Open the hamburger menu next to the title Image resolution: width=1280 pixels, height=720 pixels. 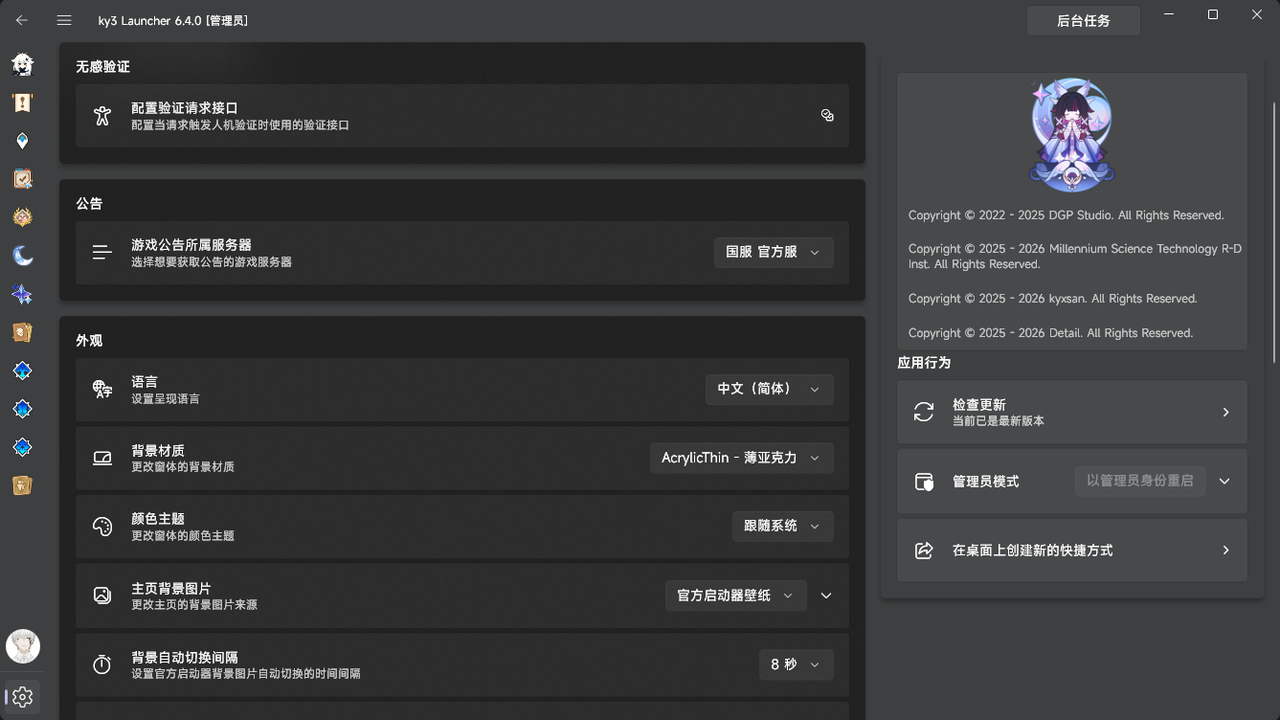click(x=64, y=20)
